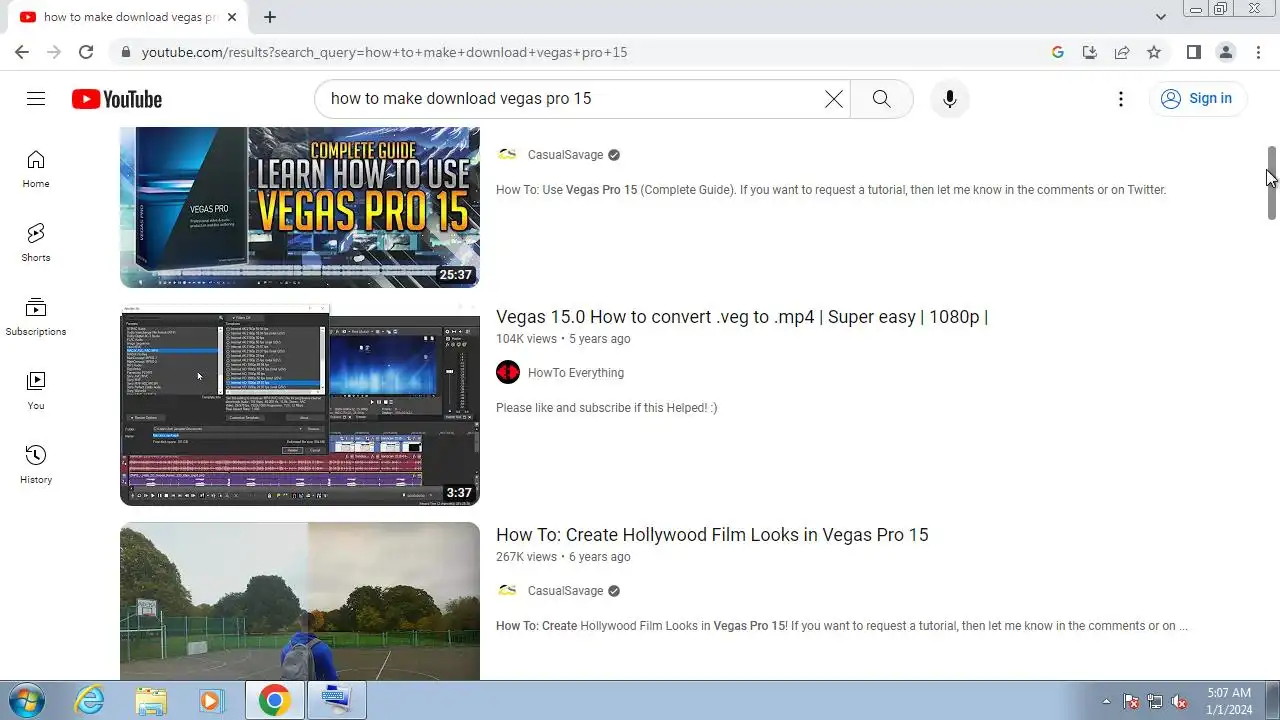Go to YouTube home via logo

tap(117, 99)
